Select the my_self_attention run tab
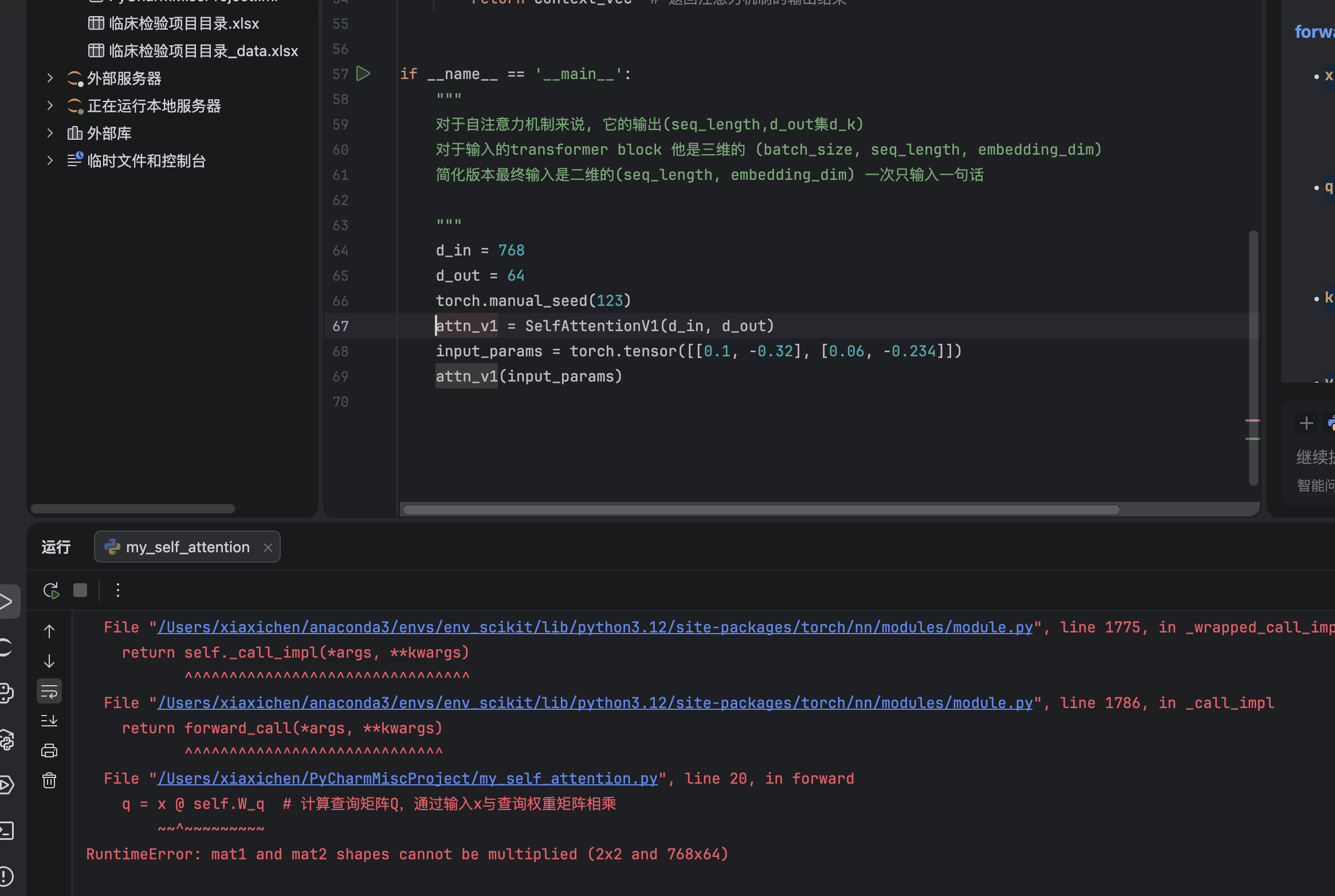The width and height of the screenshot is (1335, 896). [x=187, y=547]
